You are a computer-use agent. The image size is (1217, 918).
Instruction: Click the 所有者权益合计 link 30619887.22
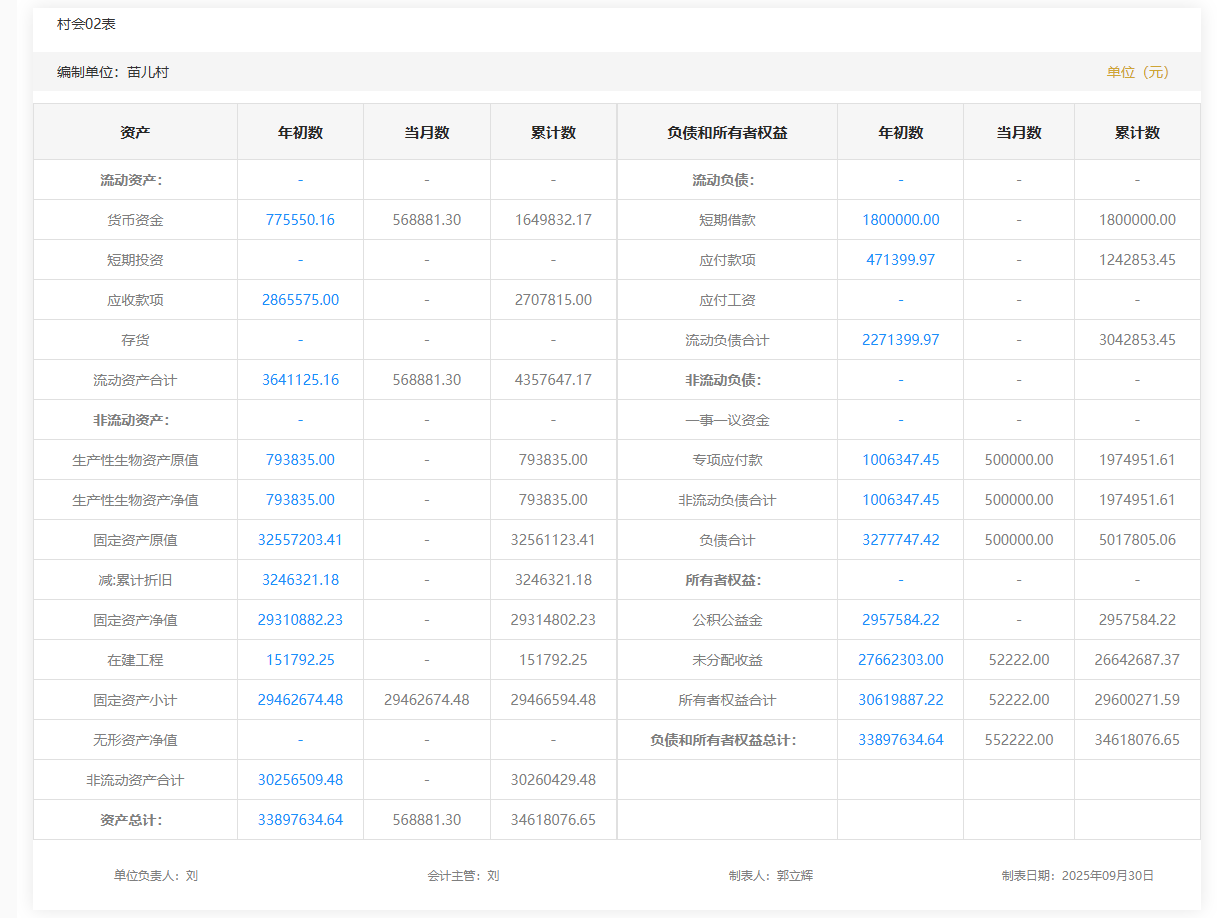900,700
